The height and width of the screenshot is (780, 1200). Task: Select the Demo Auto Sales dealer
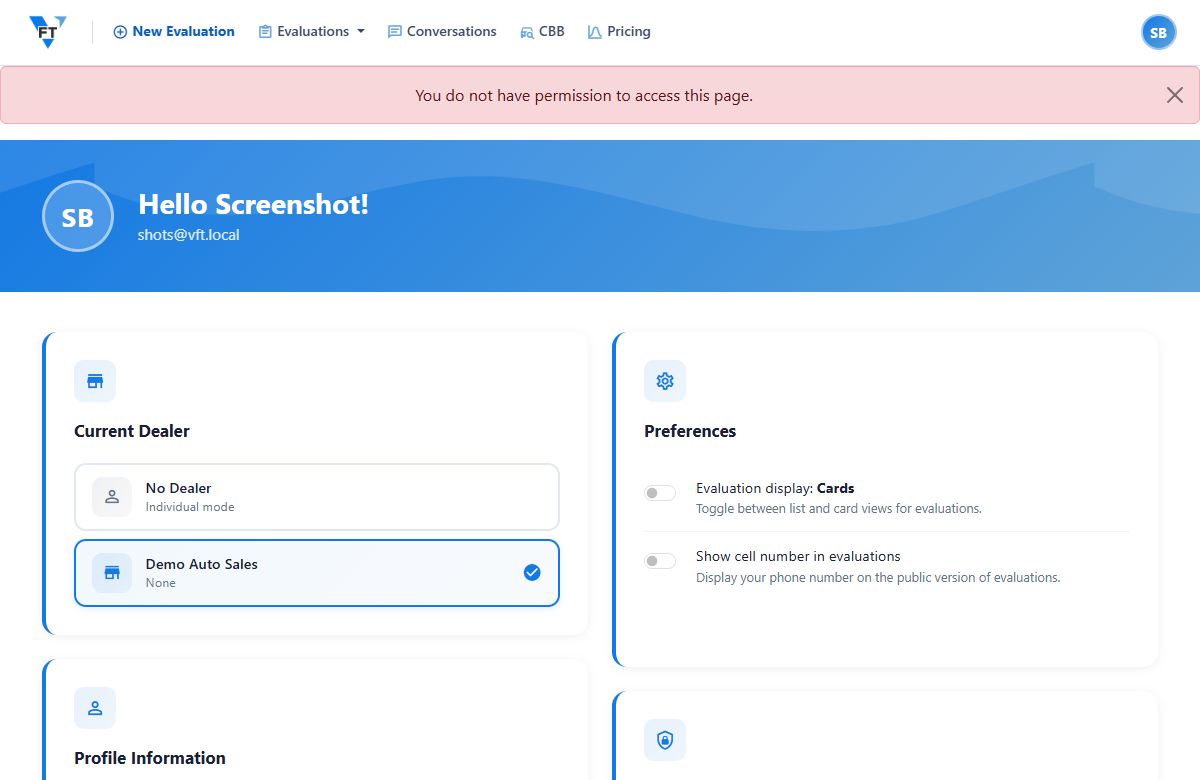pos(317,573)
